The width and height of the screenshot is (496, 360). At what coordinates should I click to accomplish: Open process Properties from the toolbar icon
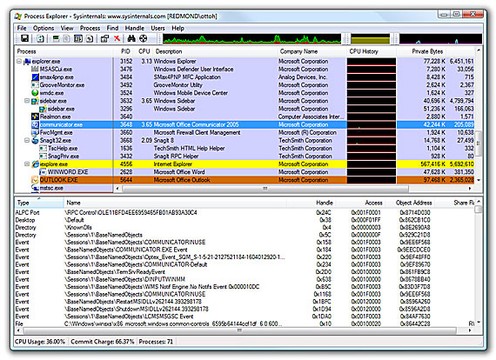[105, 39]
